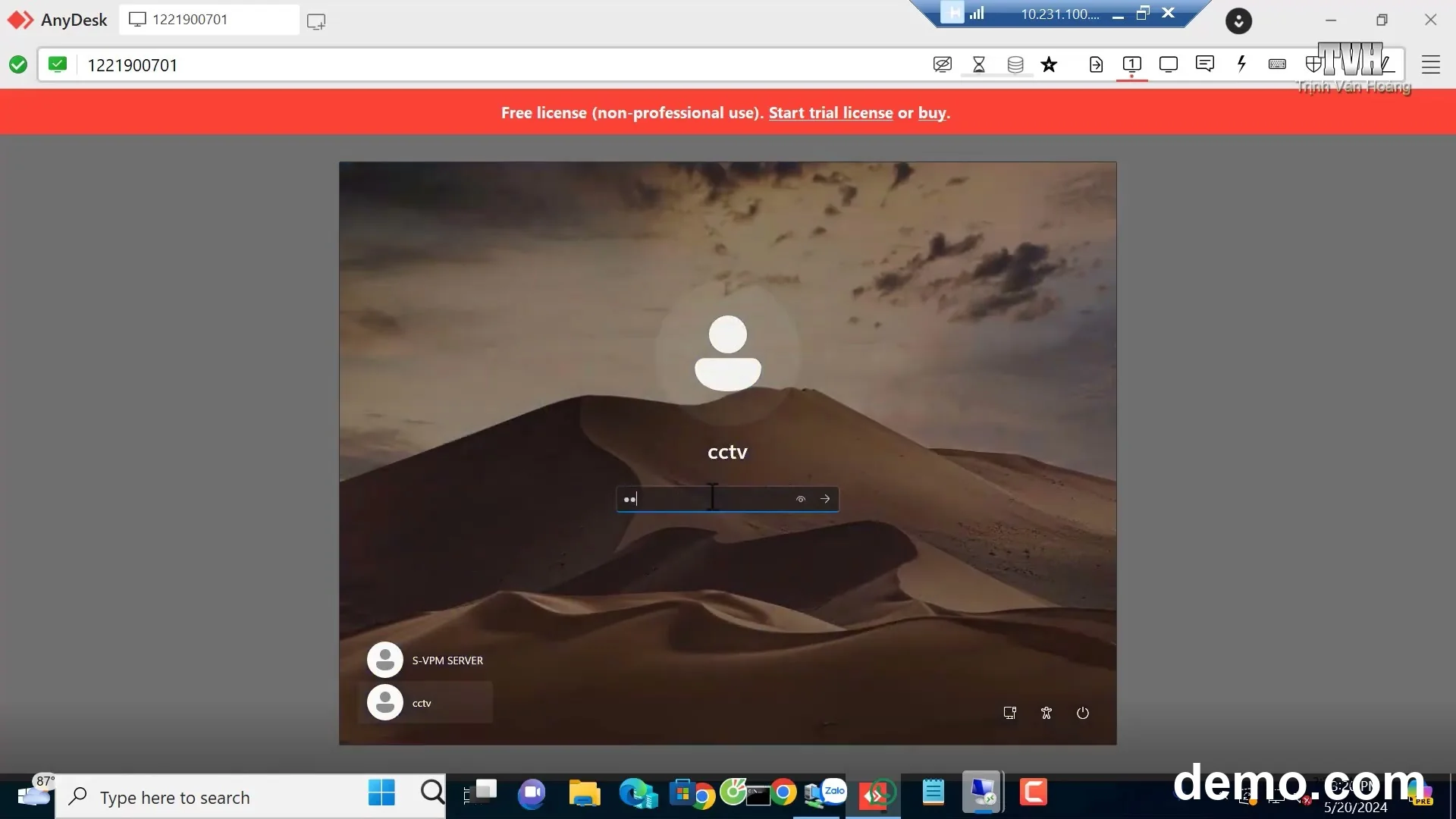Viewport: 1456px width, 819px height.
Task: Add this address to favorites with star icon
Action: coord(1050,64)
